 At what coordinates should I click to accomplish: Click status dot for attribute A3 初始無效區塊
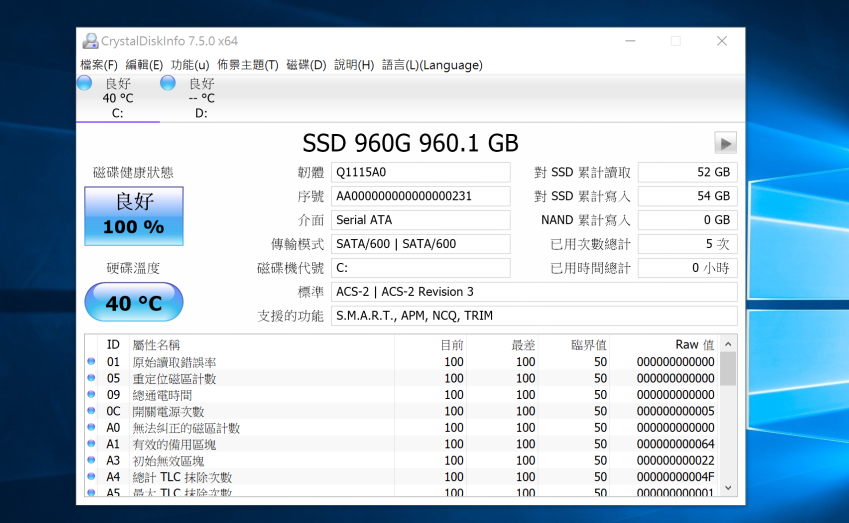click(91, 460)
